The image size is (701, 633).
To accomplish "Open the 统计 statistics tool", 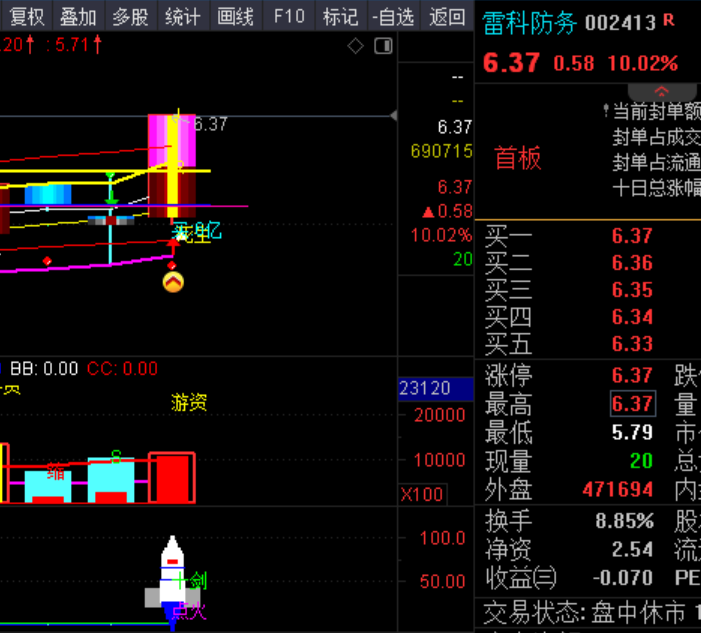I will (x=183, y=17).
